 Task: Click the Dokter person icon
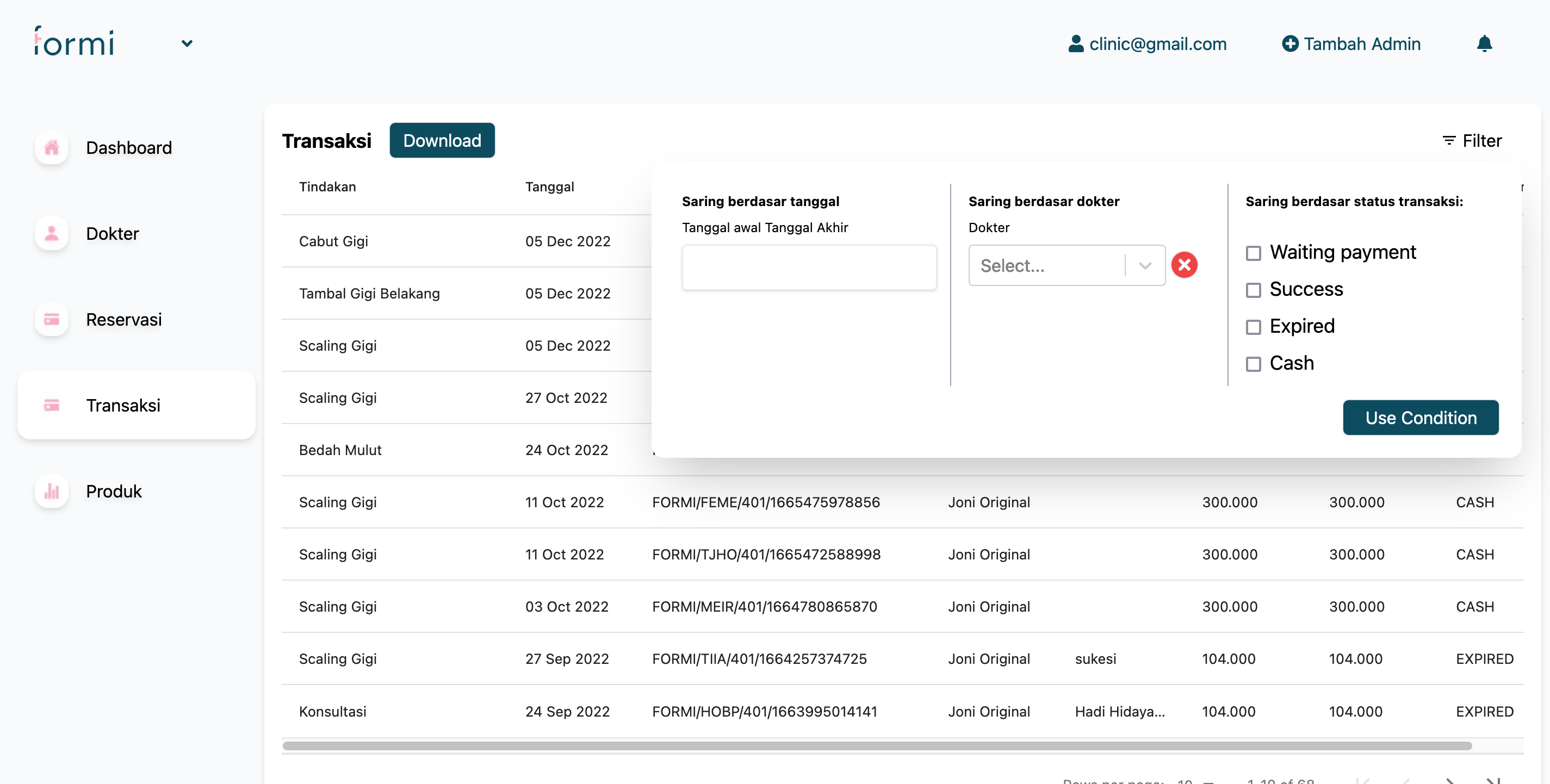point(52,233)
